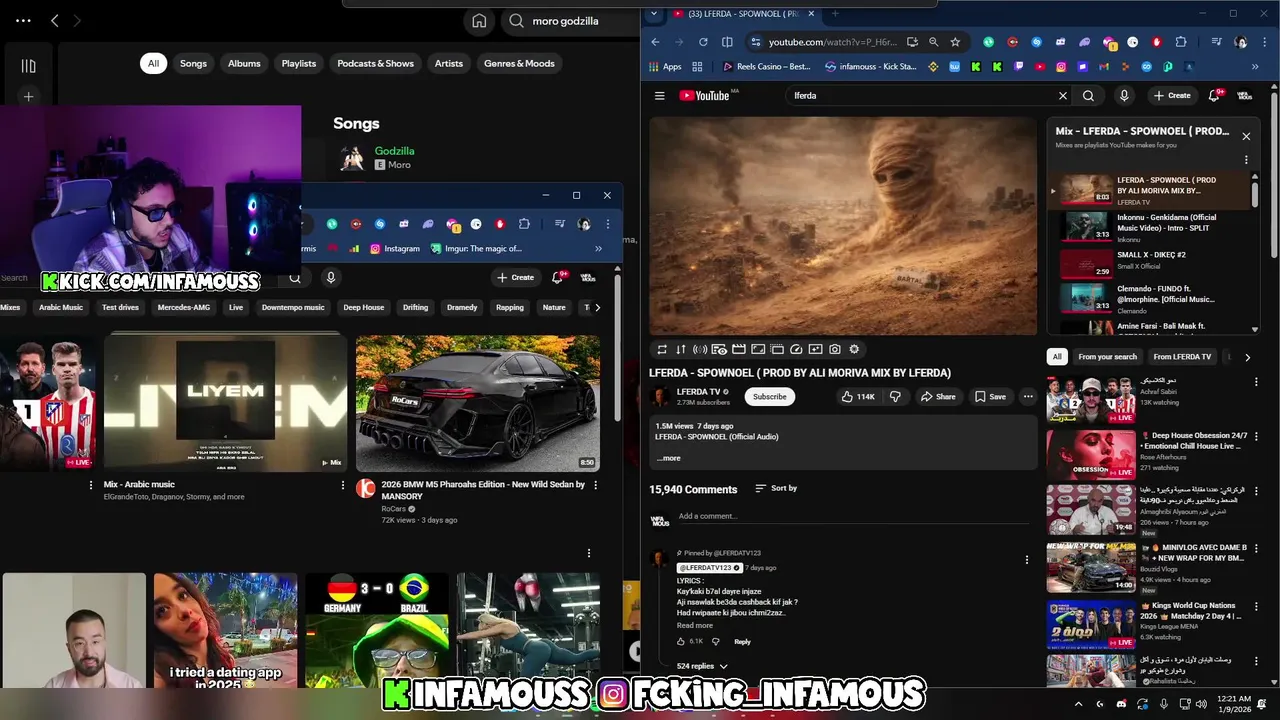Viewport: 1280px width, 720px height.
Task: Expand the '524 replies' thread
Action: tap(702, 666)
